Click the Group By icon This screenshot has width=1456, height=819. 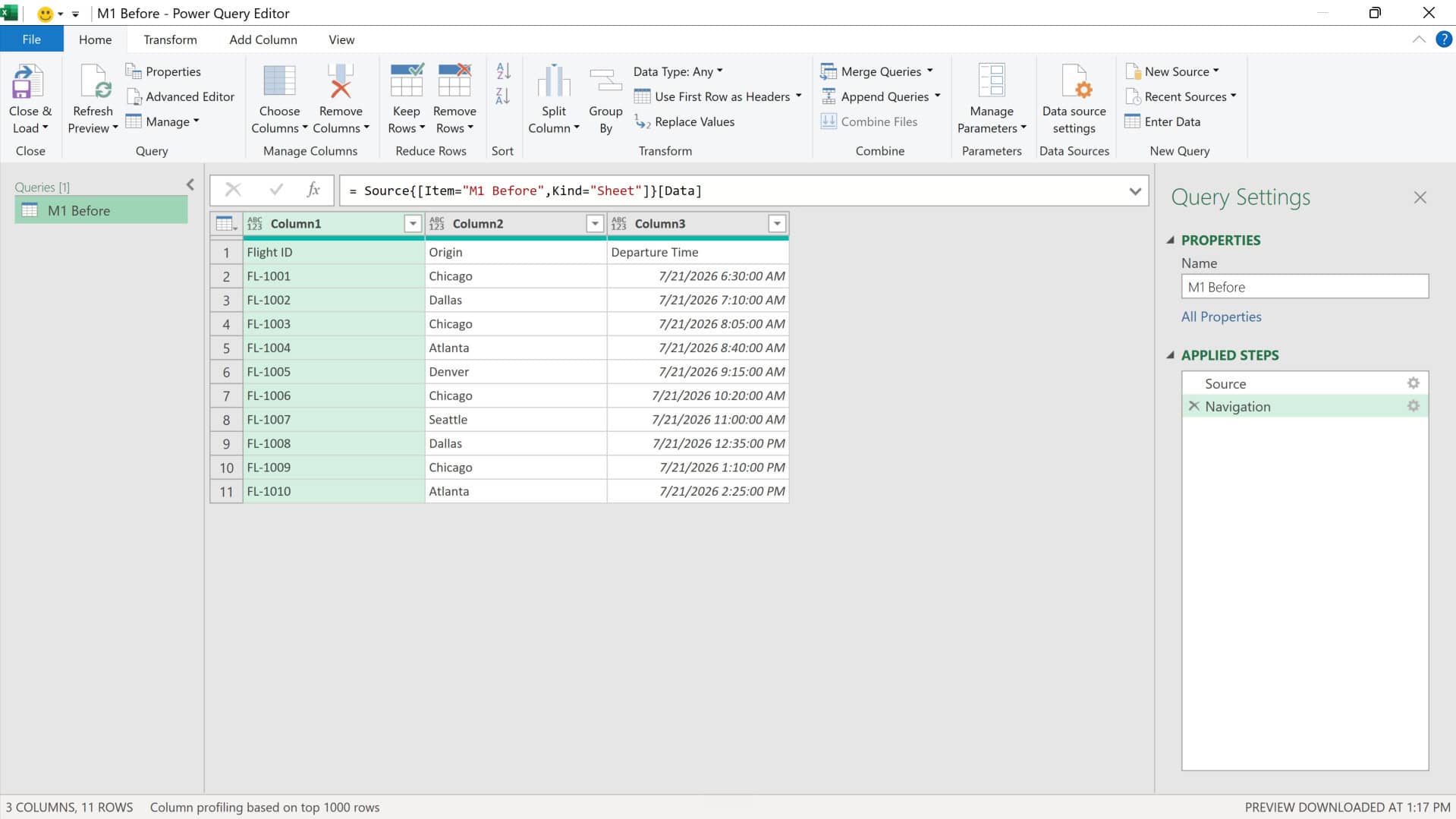pyautogui.click(x=605, y=82)
